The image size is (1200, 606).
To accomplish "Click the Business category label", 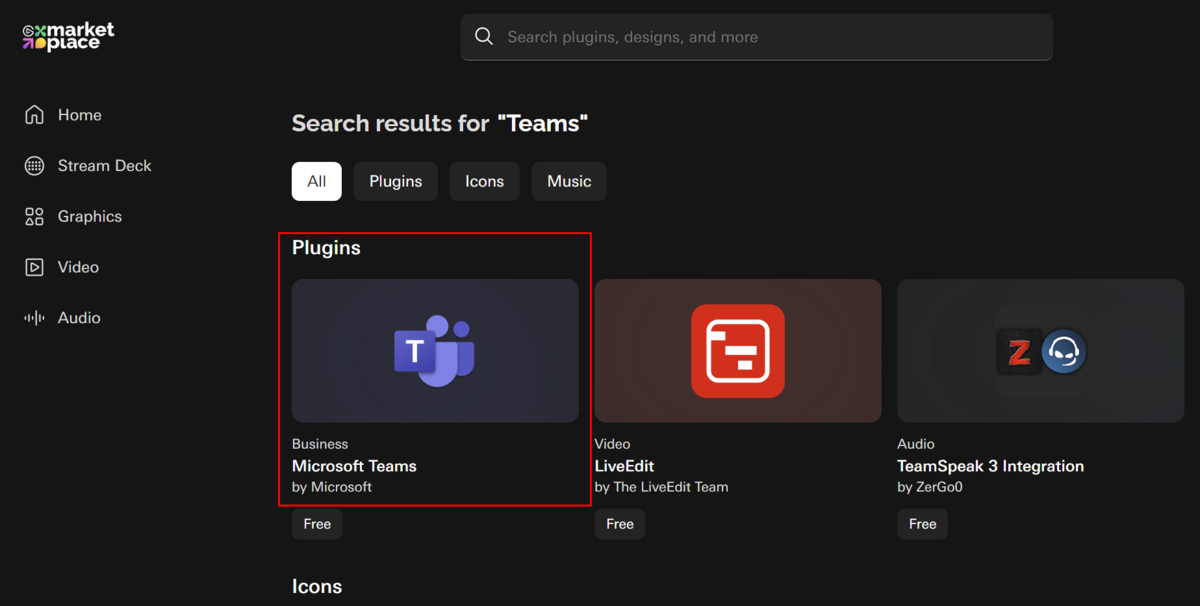I will tap(320, 444).
